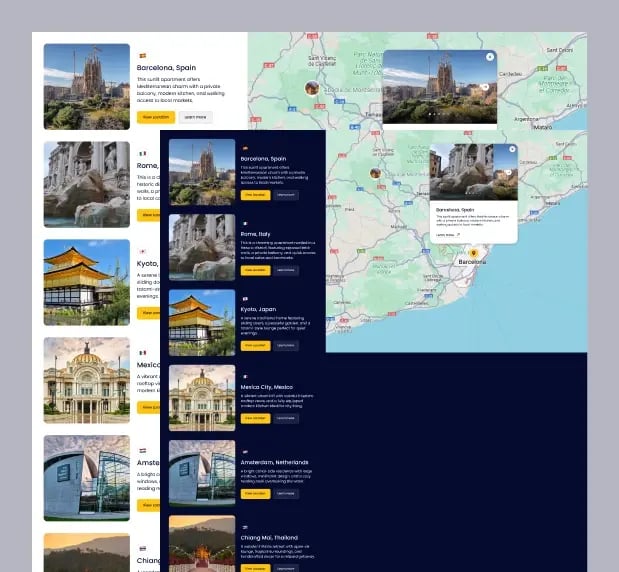Click the 'Mexico City, Mexico' title in dark panel
619x572 pixels.
click(267, 387)
